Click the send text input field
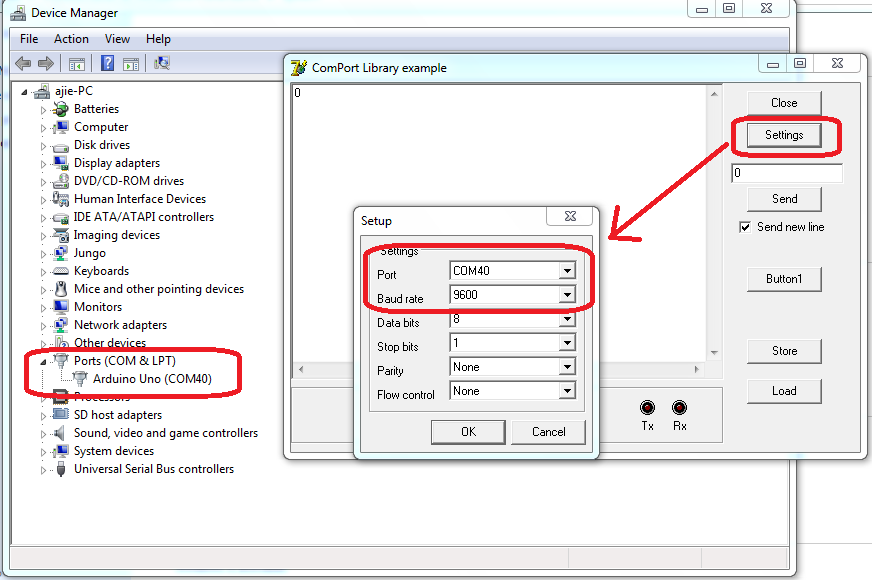872x580 pixels. pyautogui.click(x=787, y=173)
